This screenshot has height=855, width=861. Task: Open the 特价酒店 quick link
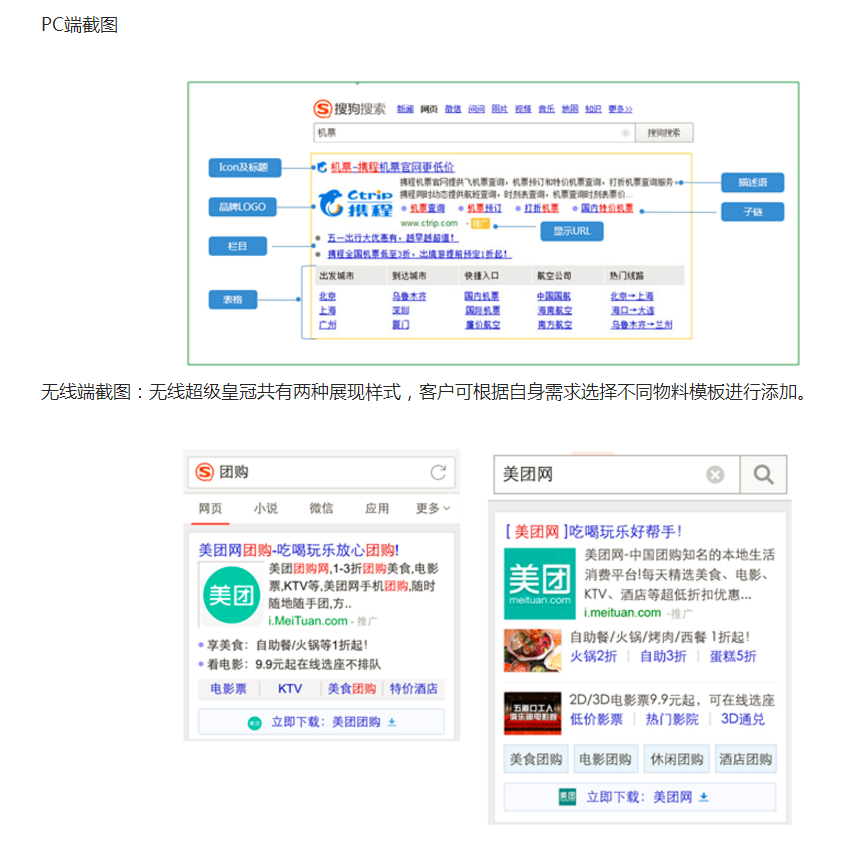click(x=413, y=689)
